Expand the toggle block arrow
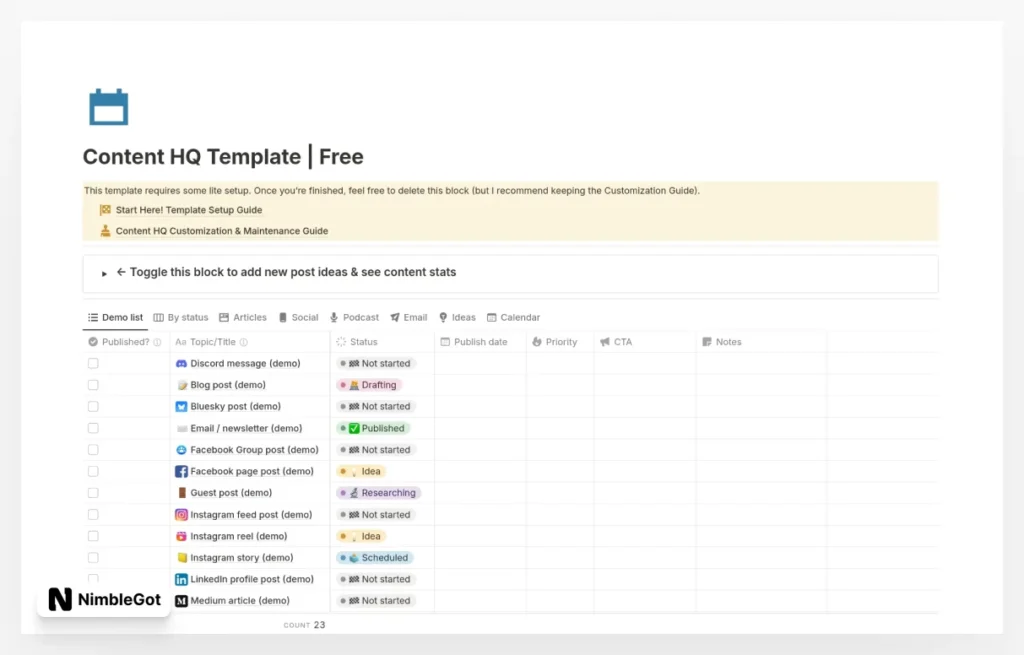This screenshot has height=655, width=1024. 104,274
